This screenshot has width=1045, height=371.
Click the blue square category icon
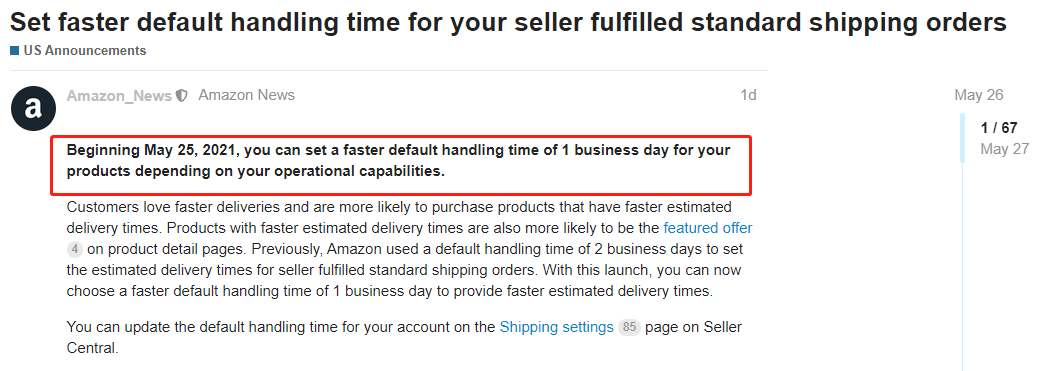[15, 51]
